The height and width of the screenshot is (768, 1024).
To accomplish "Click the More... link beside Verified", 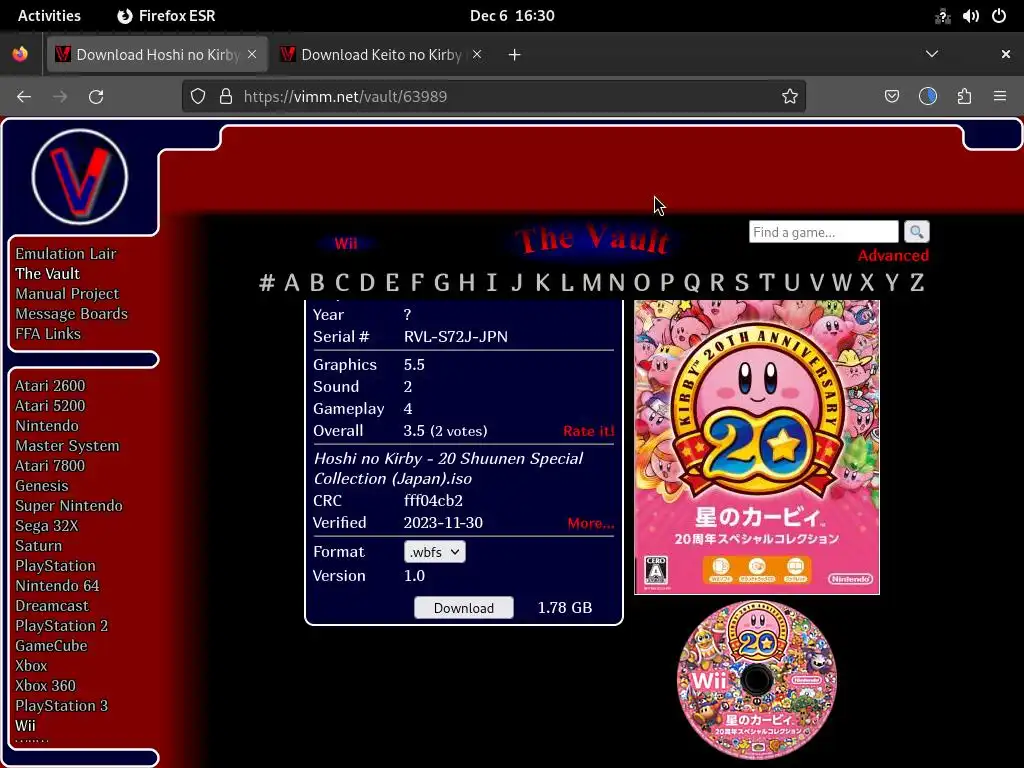I will point(590,523).
